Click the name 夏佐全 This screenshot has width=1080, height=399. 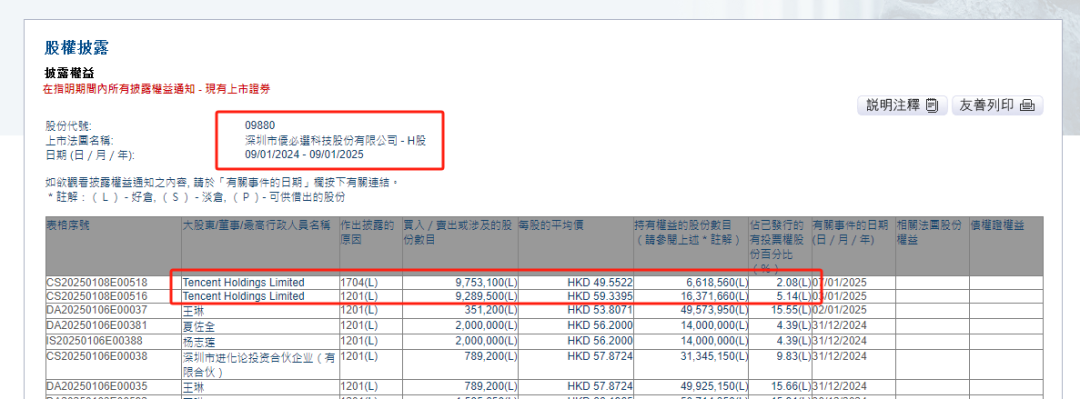pos(198,327)
